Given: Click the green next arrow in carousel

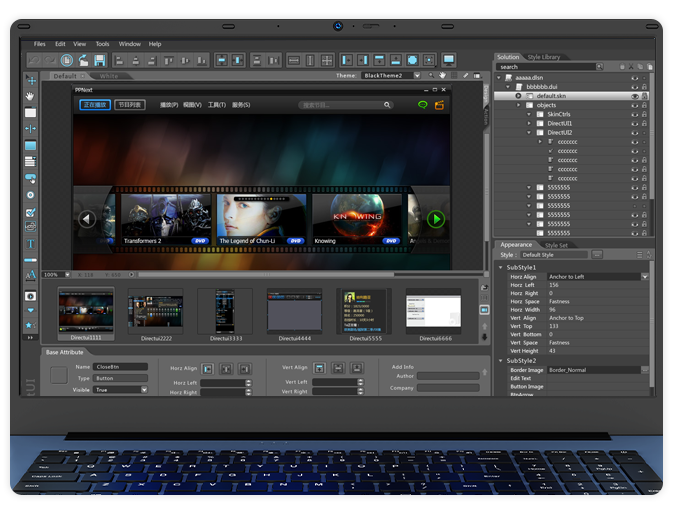Looking at the screenshot, I should 435,218.
